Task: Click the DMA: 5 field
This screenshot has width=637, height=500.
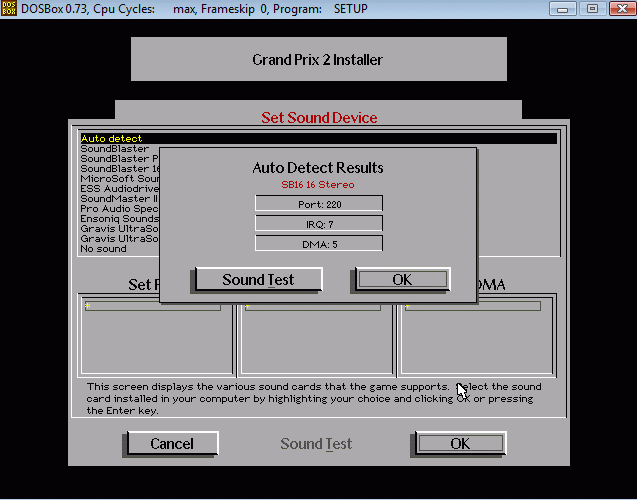Action: (x=319, y=244)
